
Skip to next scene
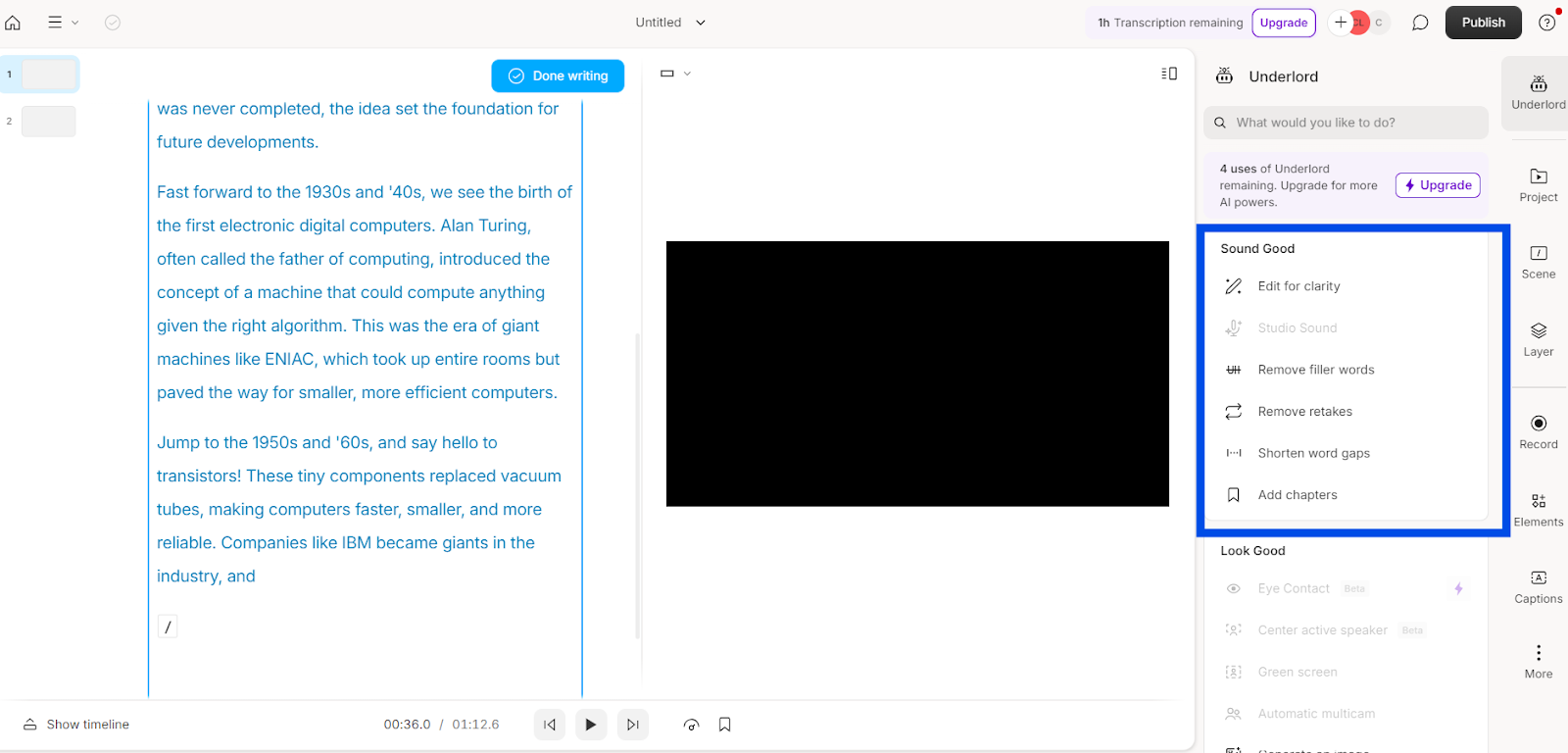pos(633,725)
